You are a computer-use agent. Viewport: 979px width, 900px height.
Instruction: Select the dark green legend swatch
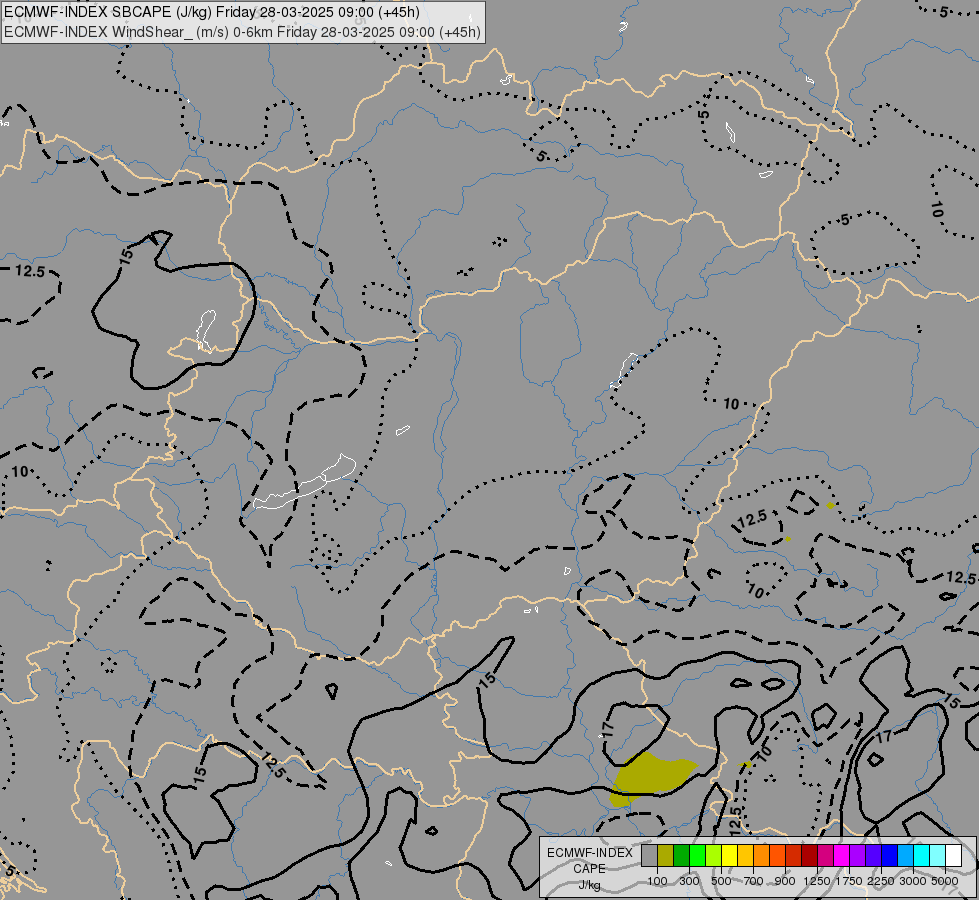point(682,856)
